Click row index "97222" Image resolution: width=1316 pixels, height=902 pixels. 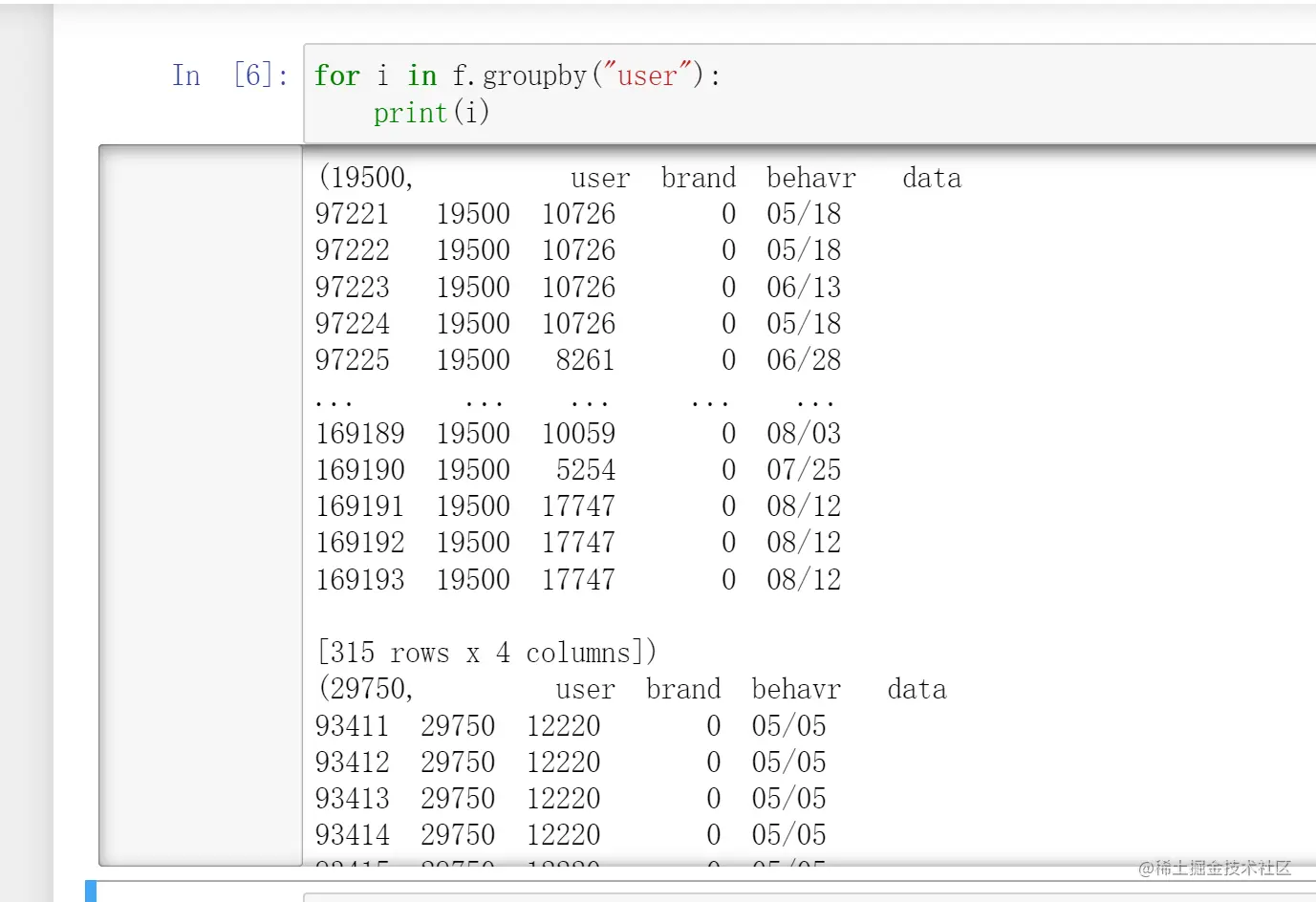coord(353,250)
